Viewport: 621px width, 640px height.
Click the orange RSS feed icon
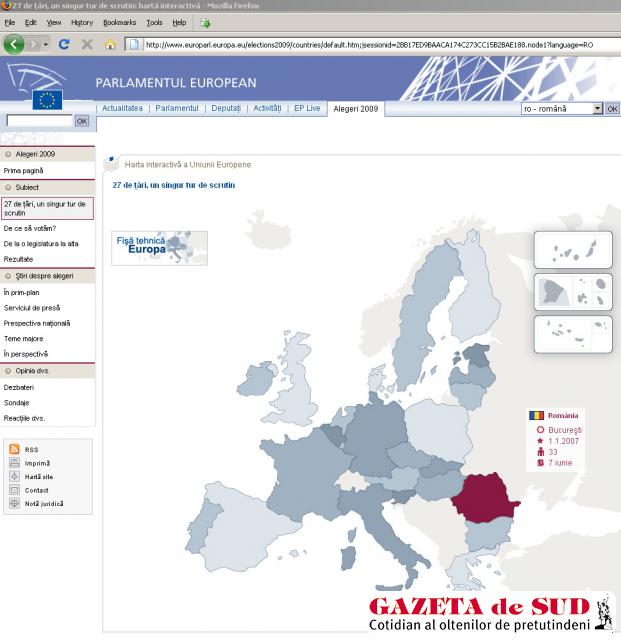[14, 449]
